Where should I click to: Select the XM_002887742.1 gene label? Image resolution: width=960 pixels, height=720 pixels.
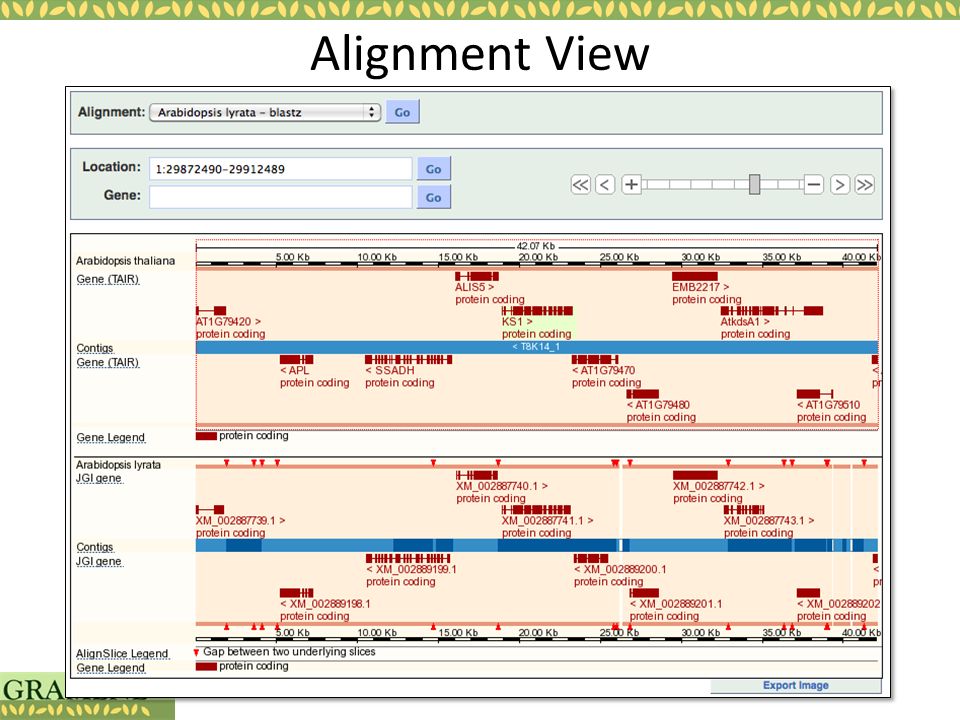pos(719,486)
